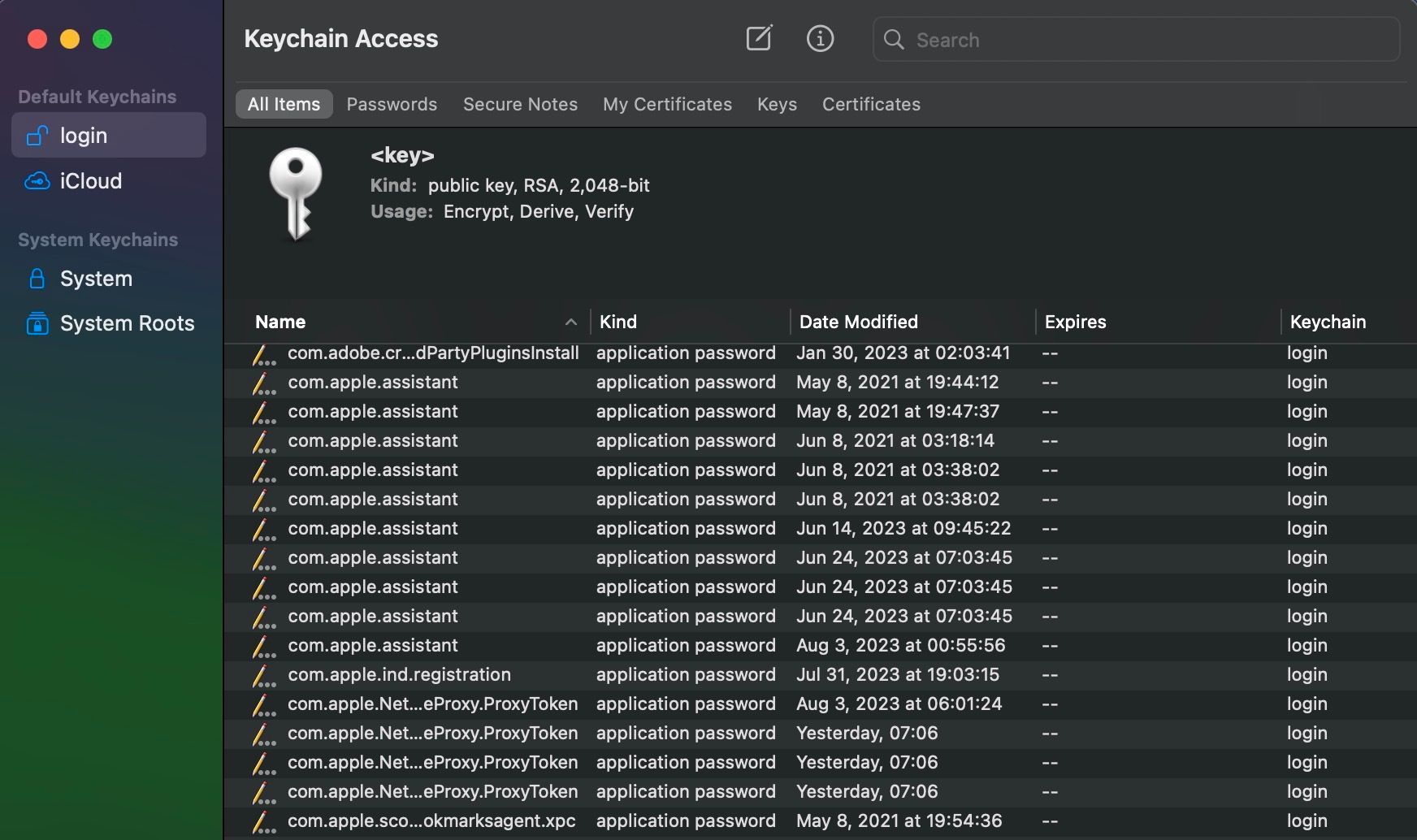The image size is (1417, 840).
Task: Click the compose new keychain item icon
Action: (x=759, y=38)
